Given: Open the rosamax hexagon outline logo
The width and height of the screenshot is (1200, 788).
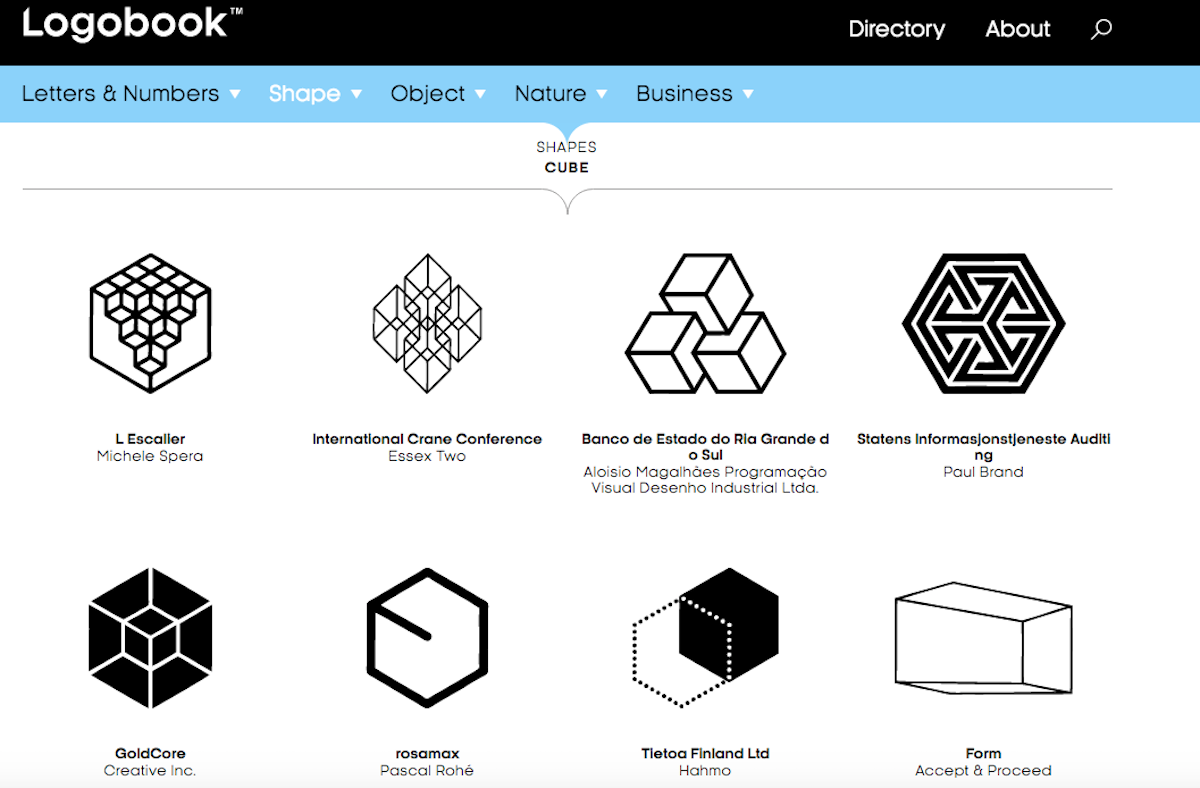Looking at the screenshot, I should click(x=427, y=638).
